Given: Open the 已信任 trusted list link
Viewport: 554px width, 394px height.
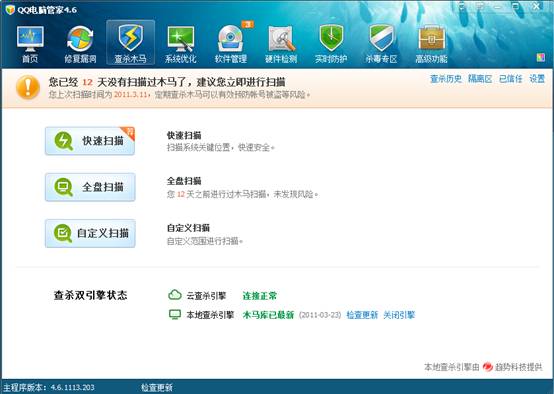Looking at the screenshot, I should click(x=511, y=79).
